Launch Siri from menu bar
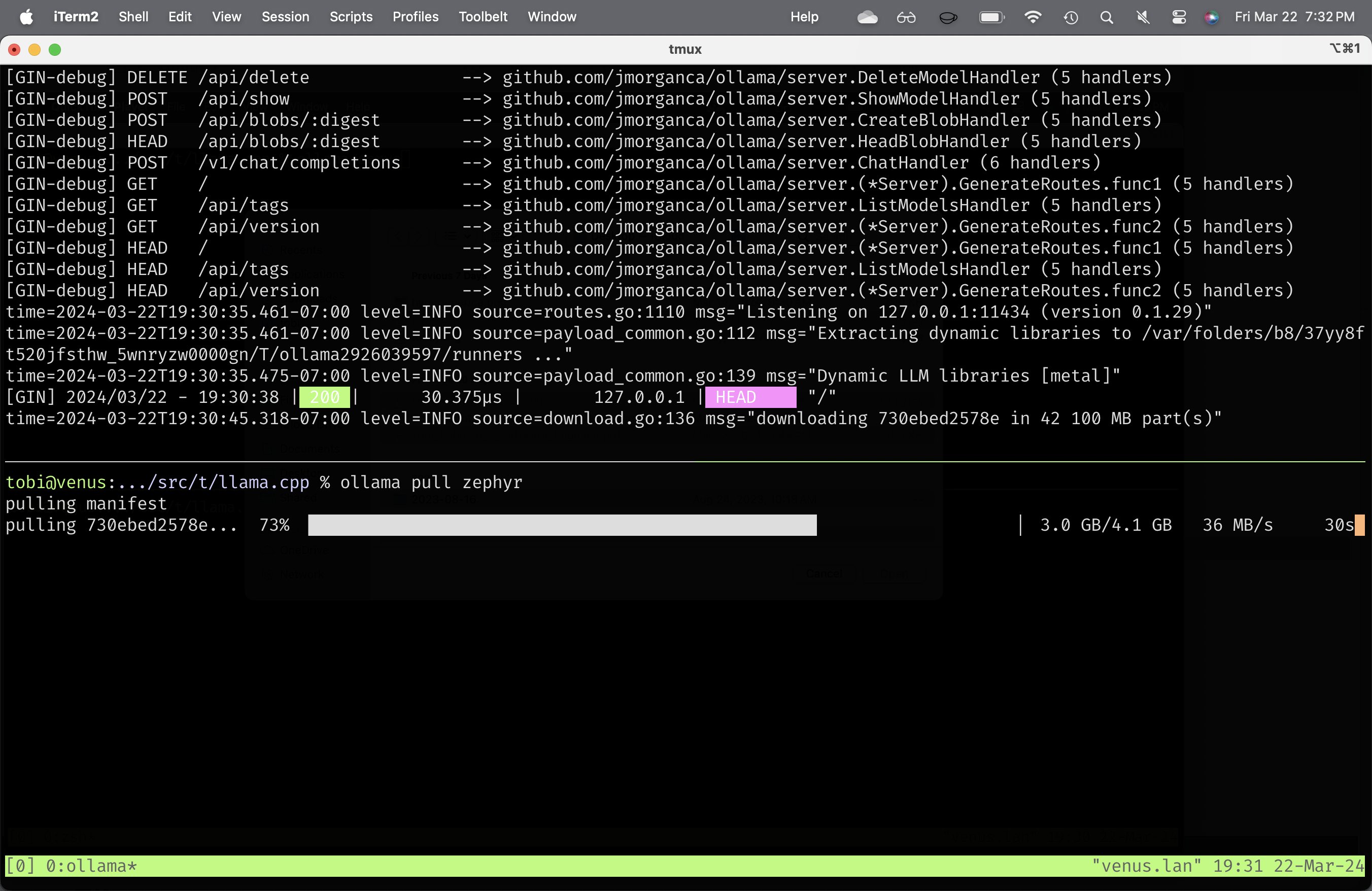Screen dimensions: 1372x891 (x=1211, y=17)
